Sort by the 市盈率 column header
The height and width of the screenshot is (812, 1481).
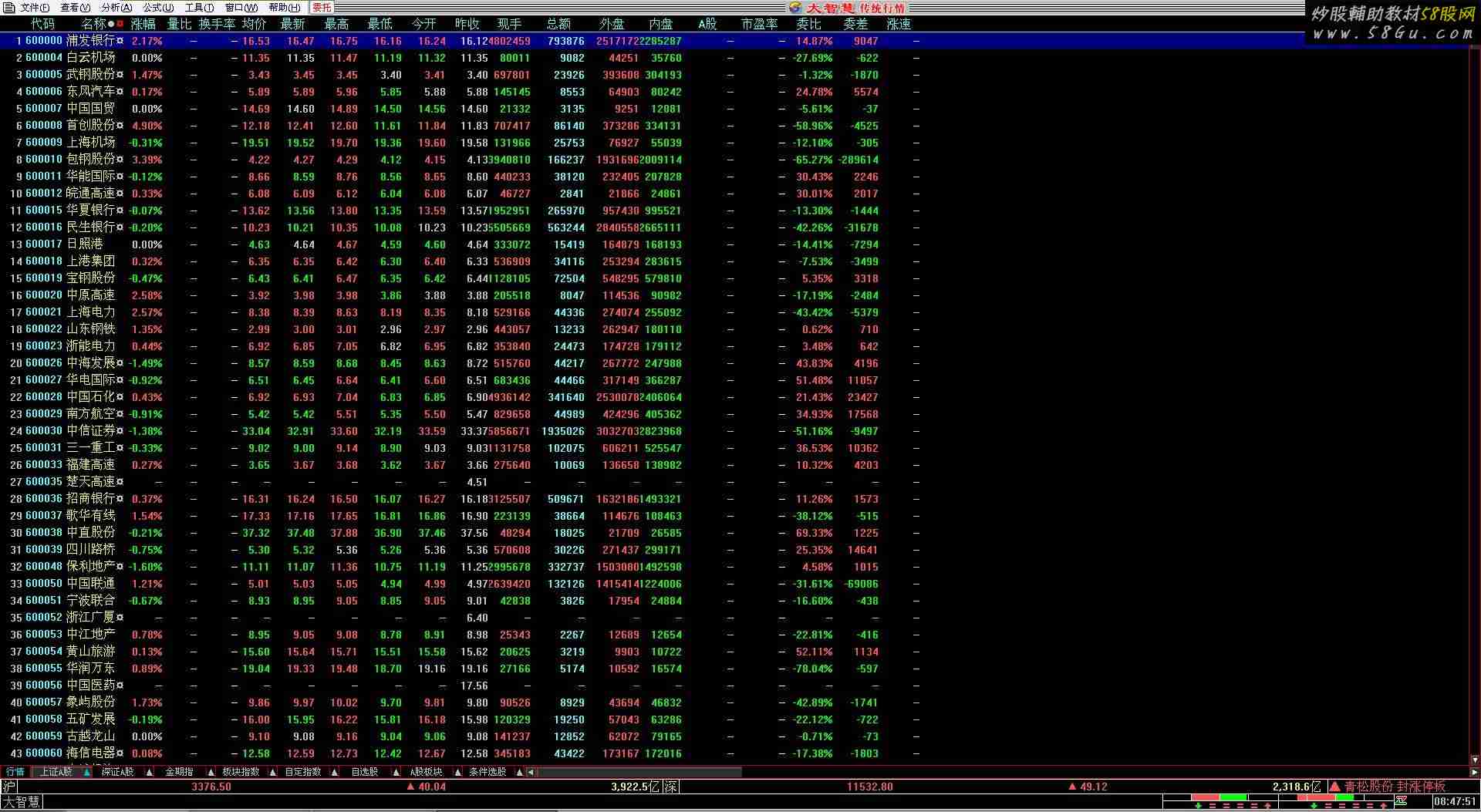[x=759, y=24]
